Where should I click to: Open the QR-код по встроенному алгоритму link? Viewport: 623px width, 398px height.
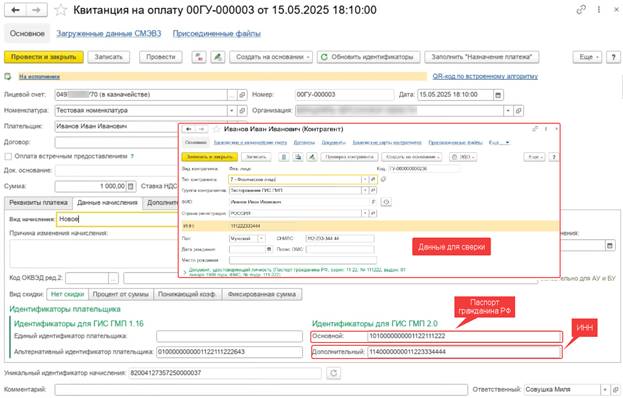point(485,76)
